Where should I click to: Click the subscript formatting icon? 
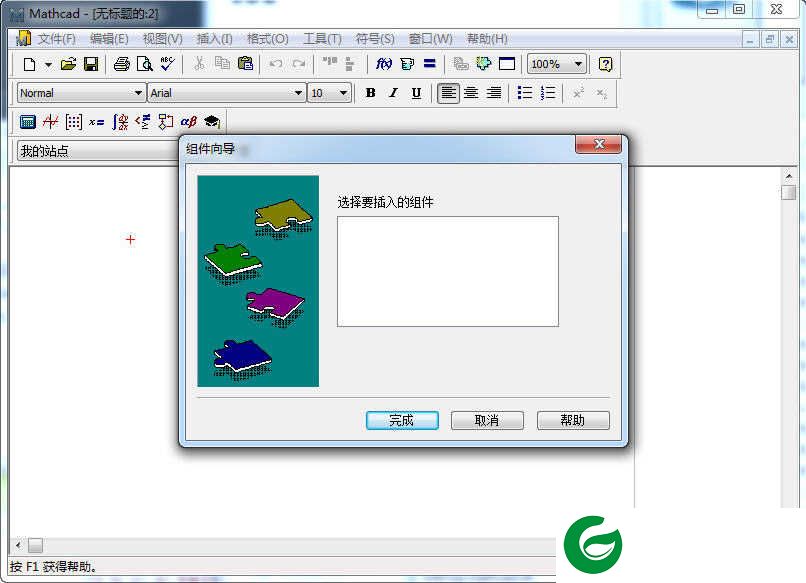click(x=602, y=93)
